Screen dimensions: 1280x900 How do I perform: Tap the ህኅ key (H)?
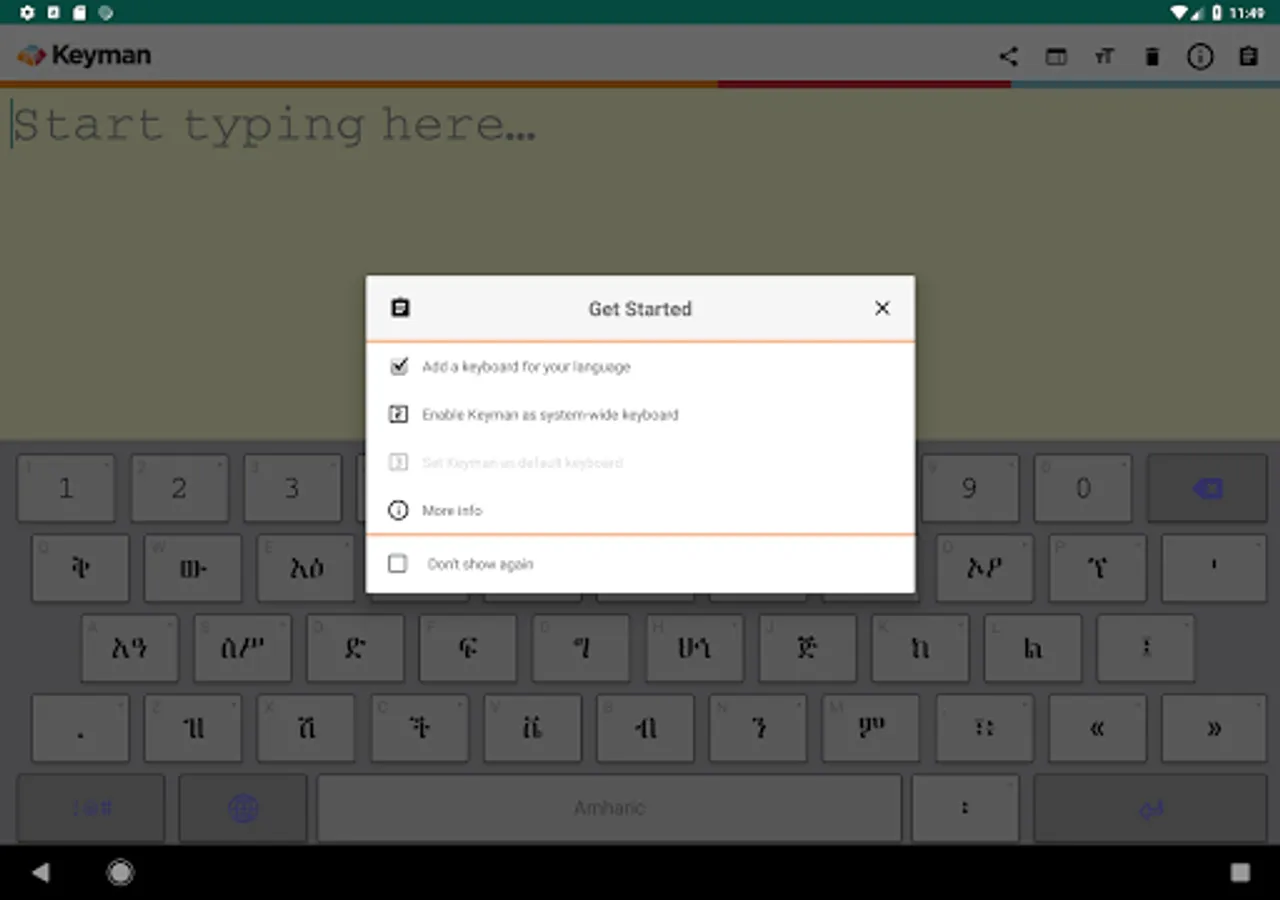[694, 648]
